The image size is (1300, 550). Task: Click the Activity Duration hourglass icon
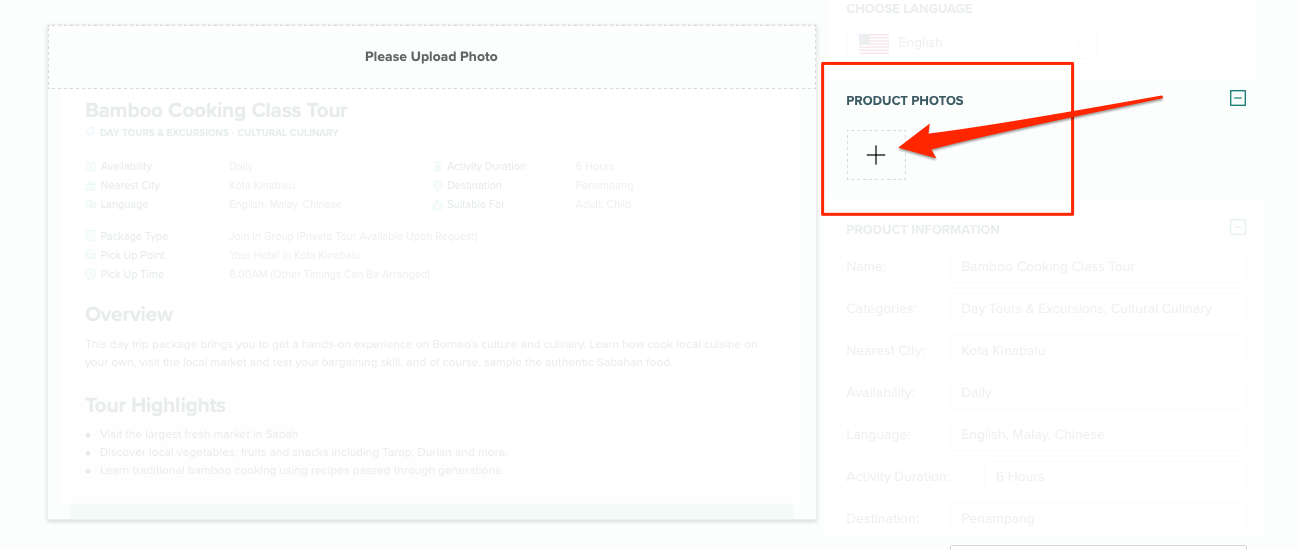tap(437, 167)
